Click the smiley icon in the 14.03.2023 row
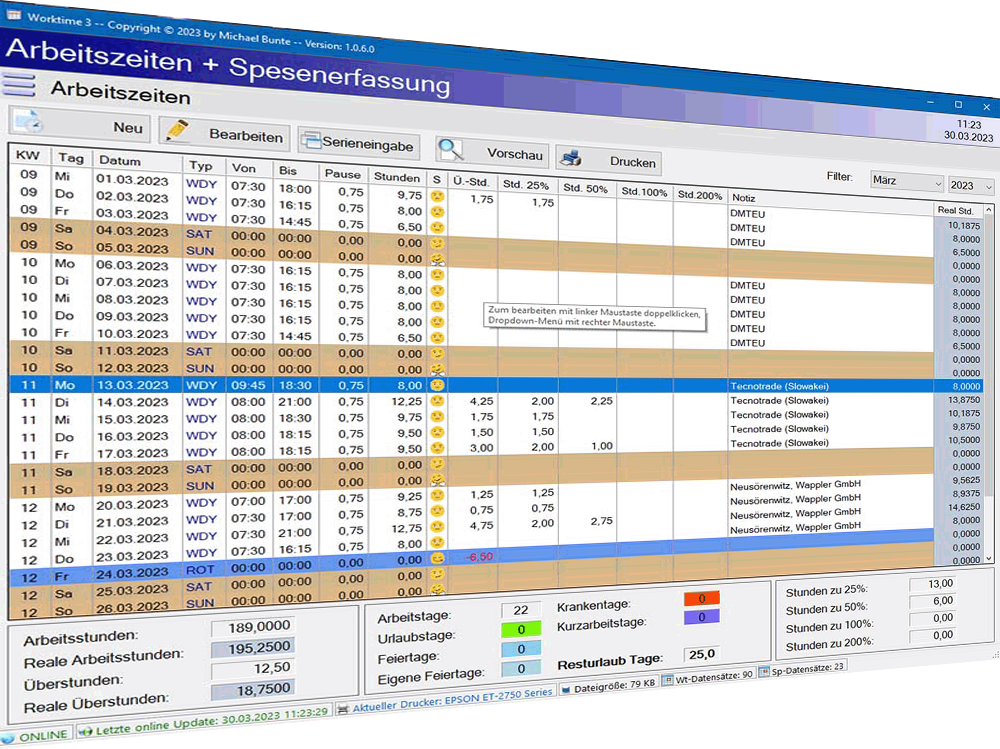The image size is (1000, 749). 437,401
